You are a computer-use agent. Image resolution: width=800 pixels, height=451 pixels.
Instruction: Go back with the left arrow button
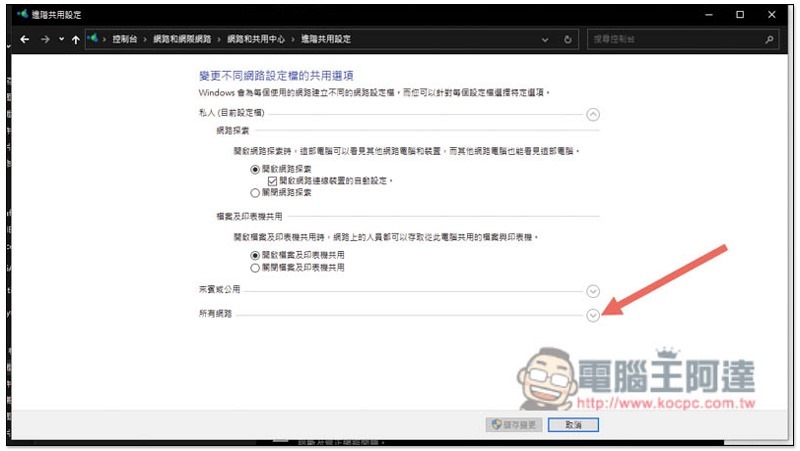tap(24, 39)
